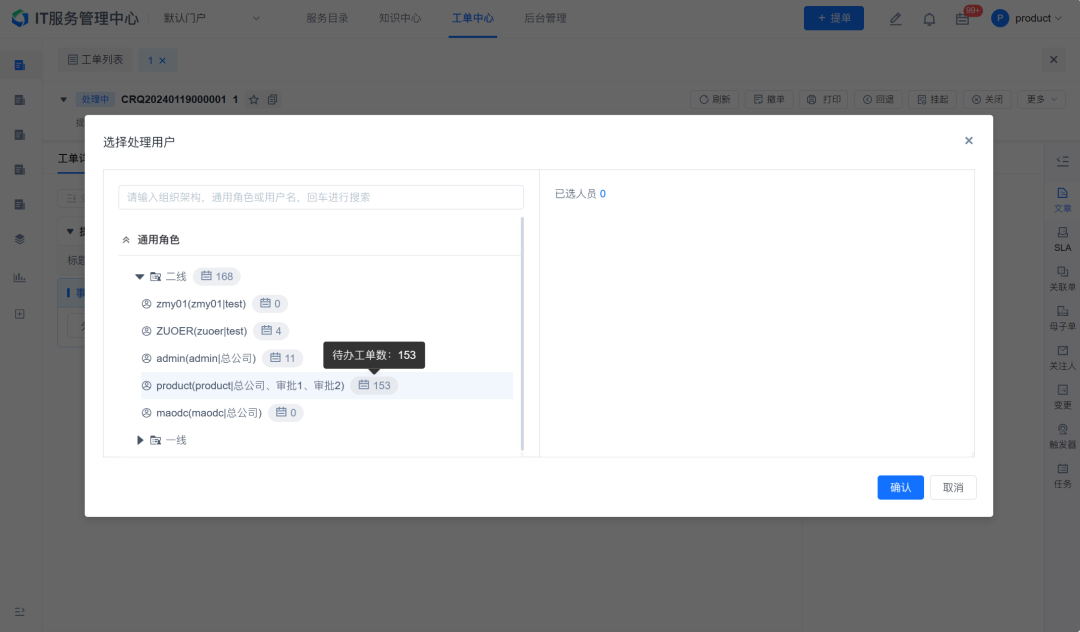Select user ZUOER(zuoer|test)

(201, 331)
